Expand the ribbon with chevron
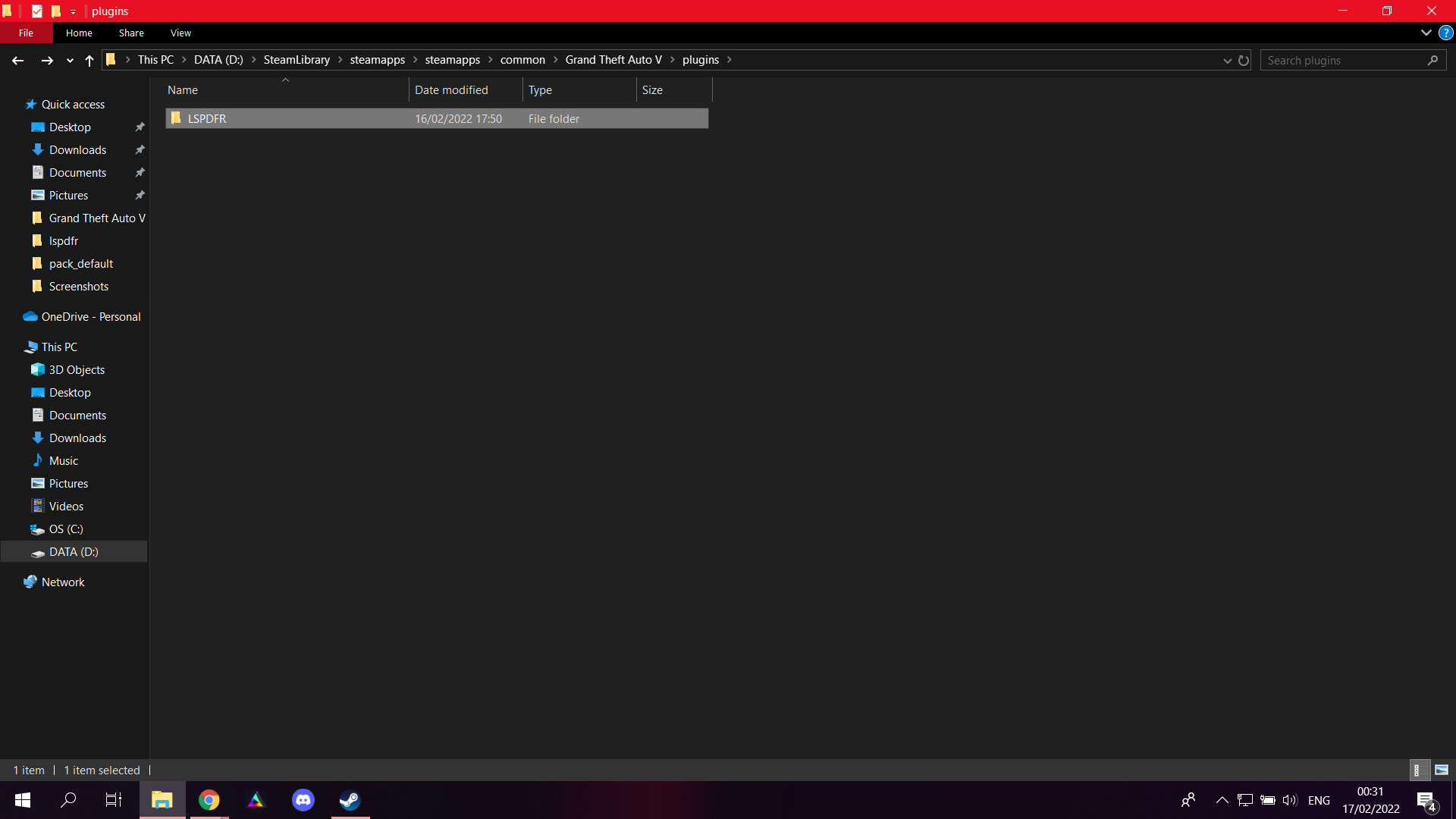This screenshot has height=819, width=1456. click(1426, 33)
